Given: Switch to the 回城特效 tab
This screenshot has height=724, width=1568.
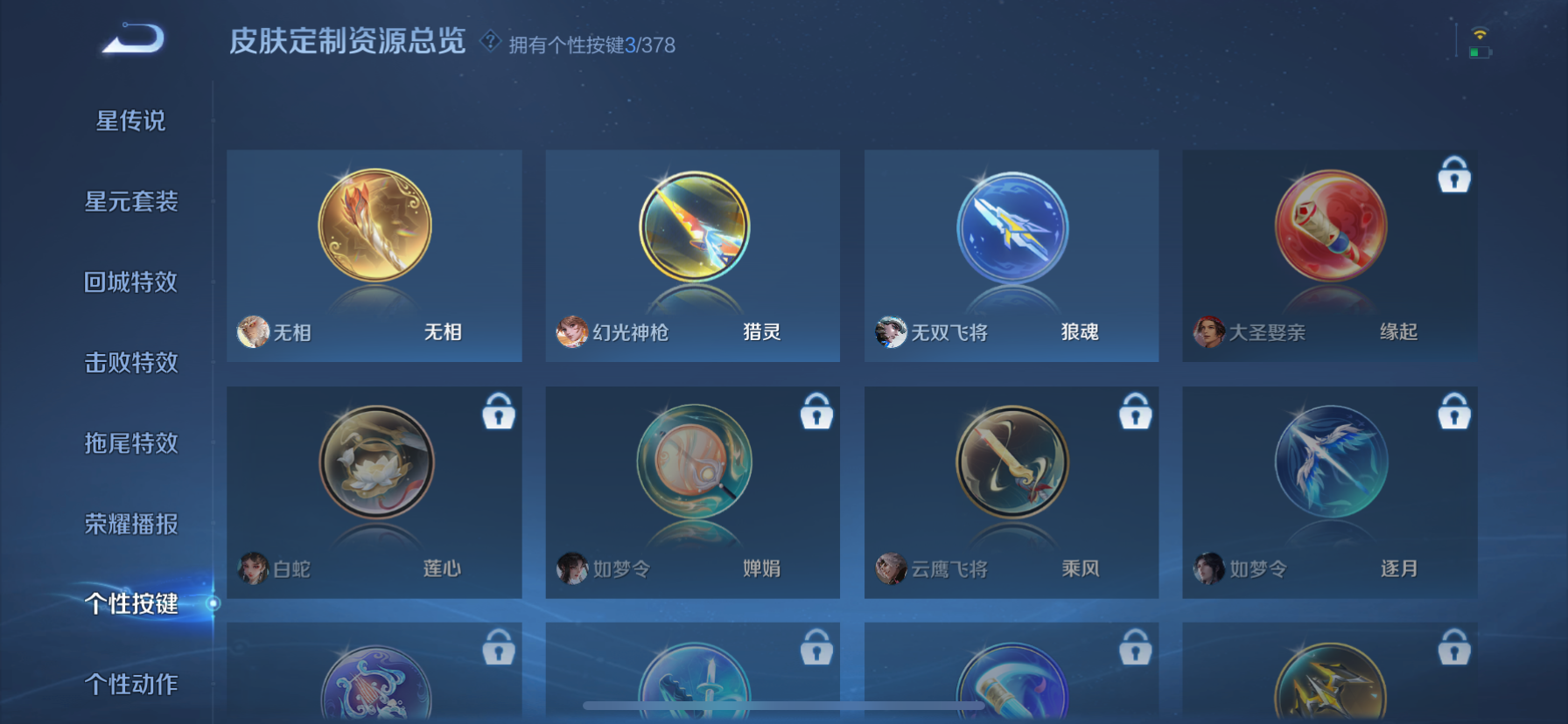Looking at the screenshot, I should coord(130,282).
